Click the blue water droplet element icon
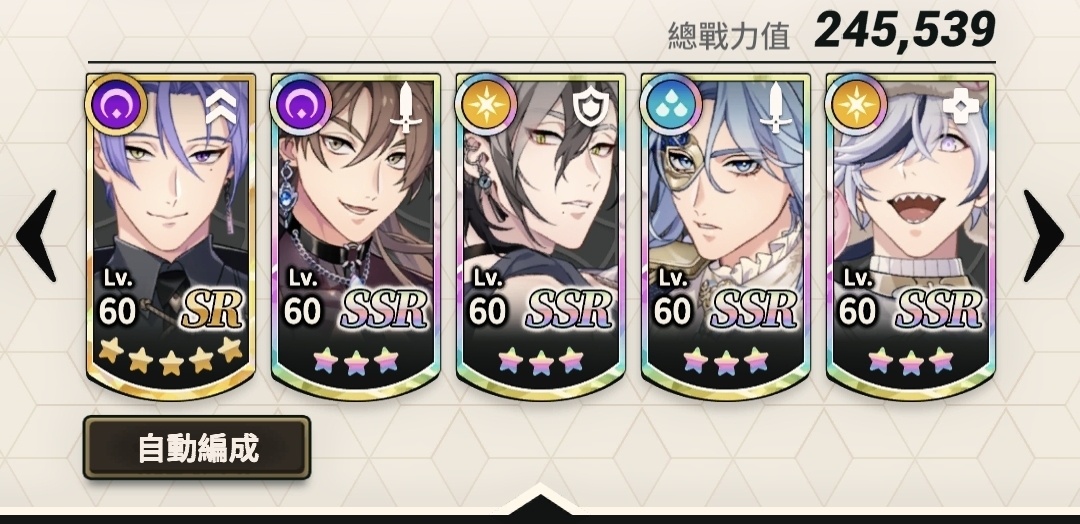Screen dimensions: 1080x524 [x=671, y=105]
